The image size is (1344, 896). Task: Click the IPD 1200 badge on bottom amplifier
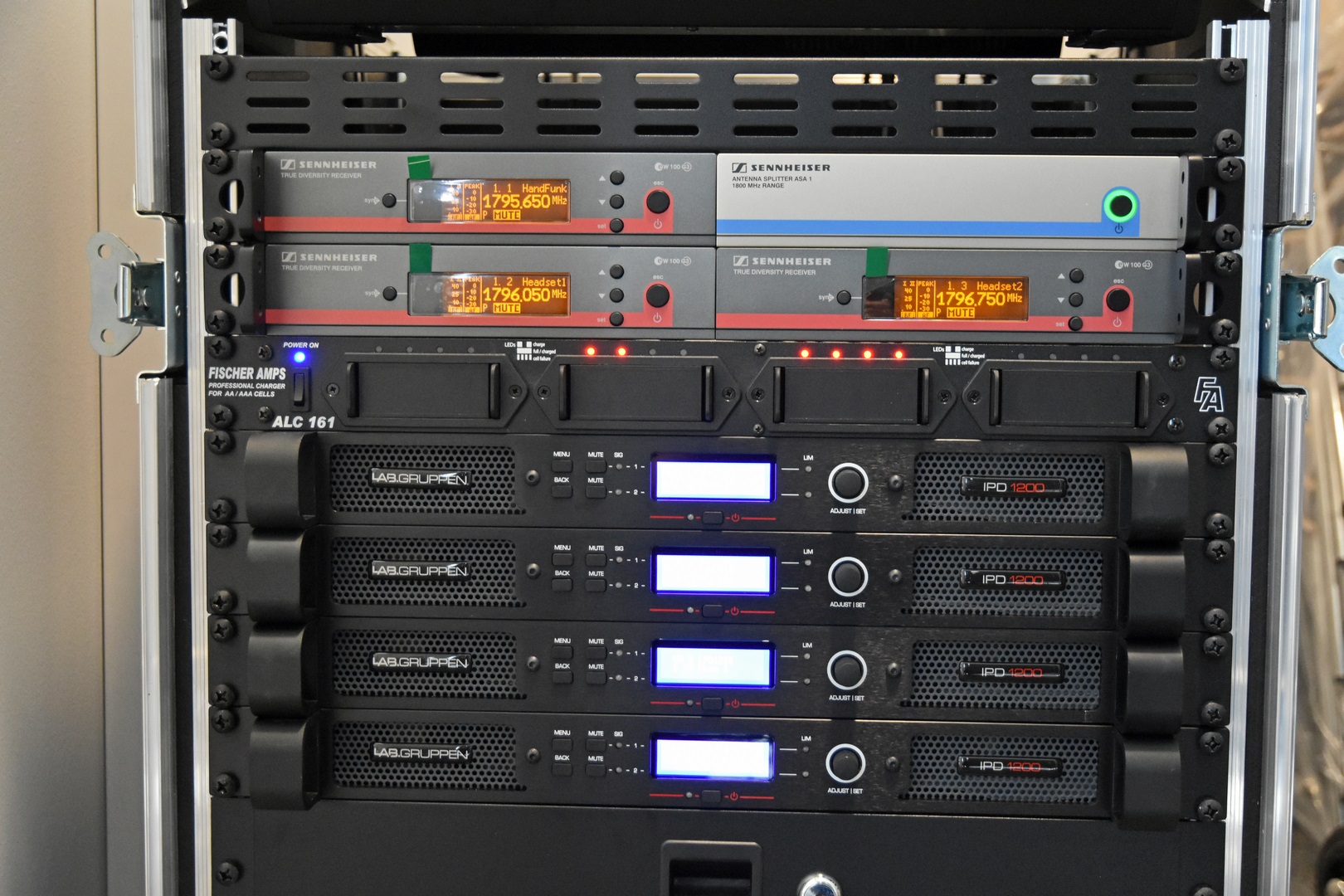tap(1010, 766)
